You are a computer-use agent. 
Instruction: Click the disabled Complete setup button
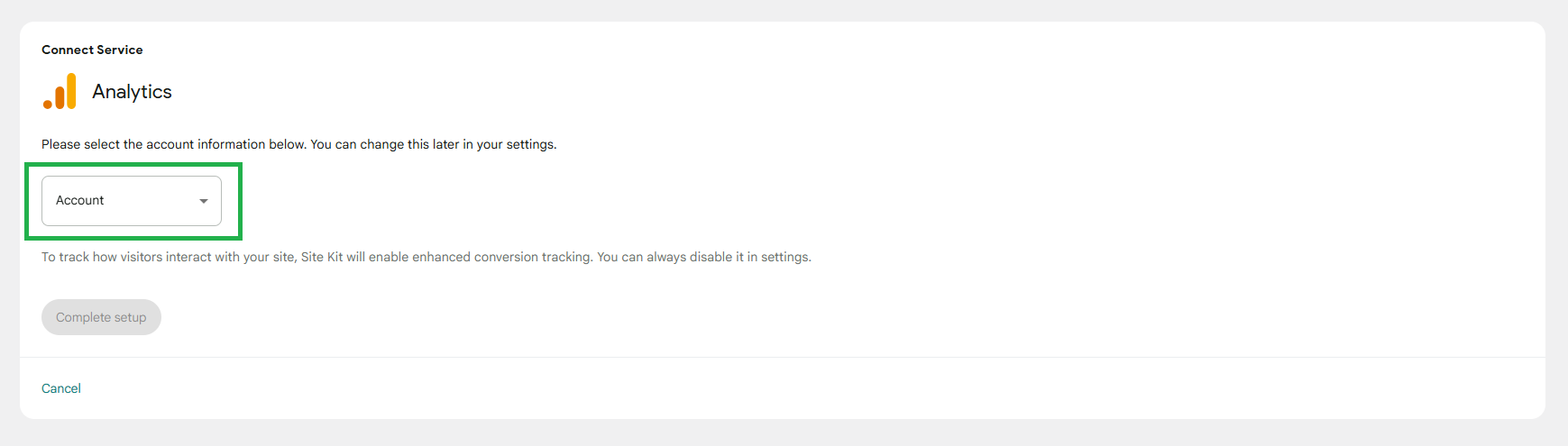click(101, 317)
